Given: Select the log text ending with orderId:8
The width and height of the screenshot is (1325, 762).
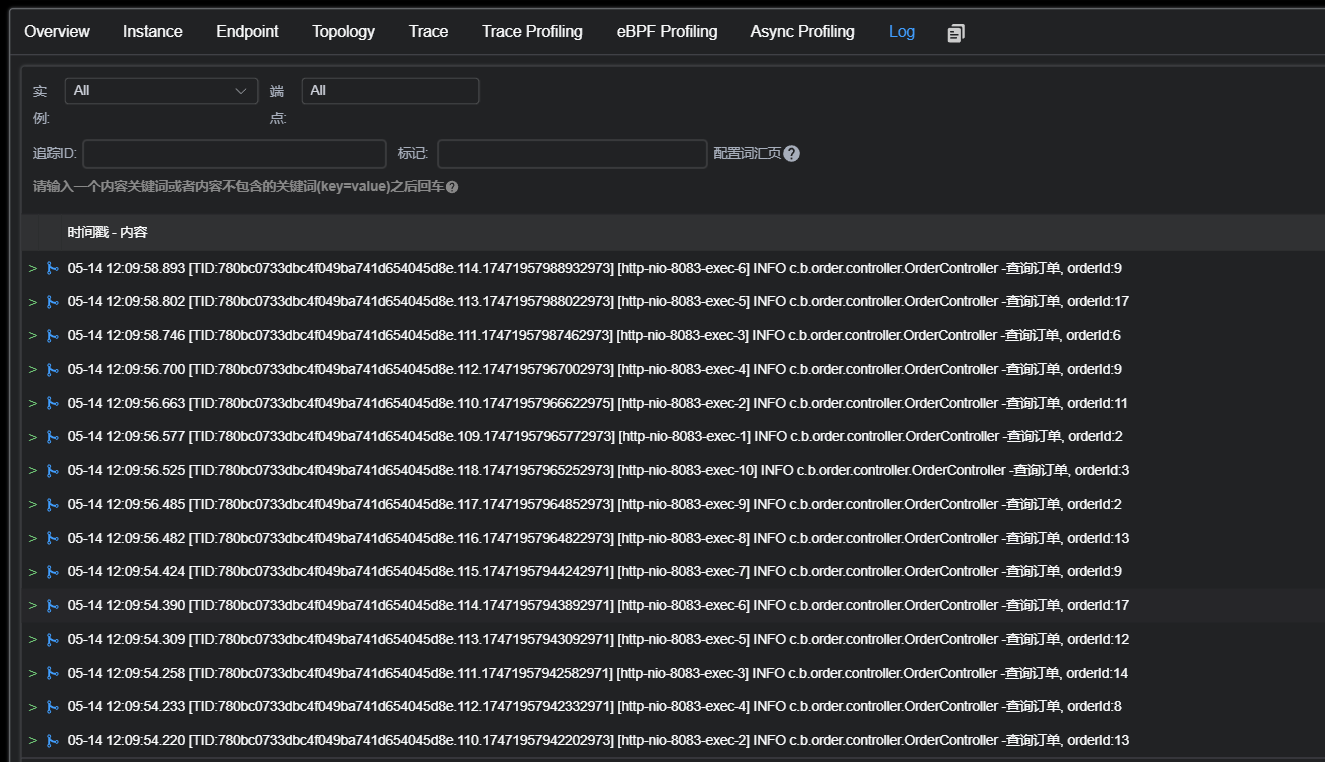Looking at the screenshot, I should (x=594, y=707).
